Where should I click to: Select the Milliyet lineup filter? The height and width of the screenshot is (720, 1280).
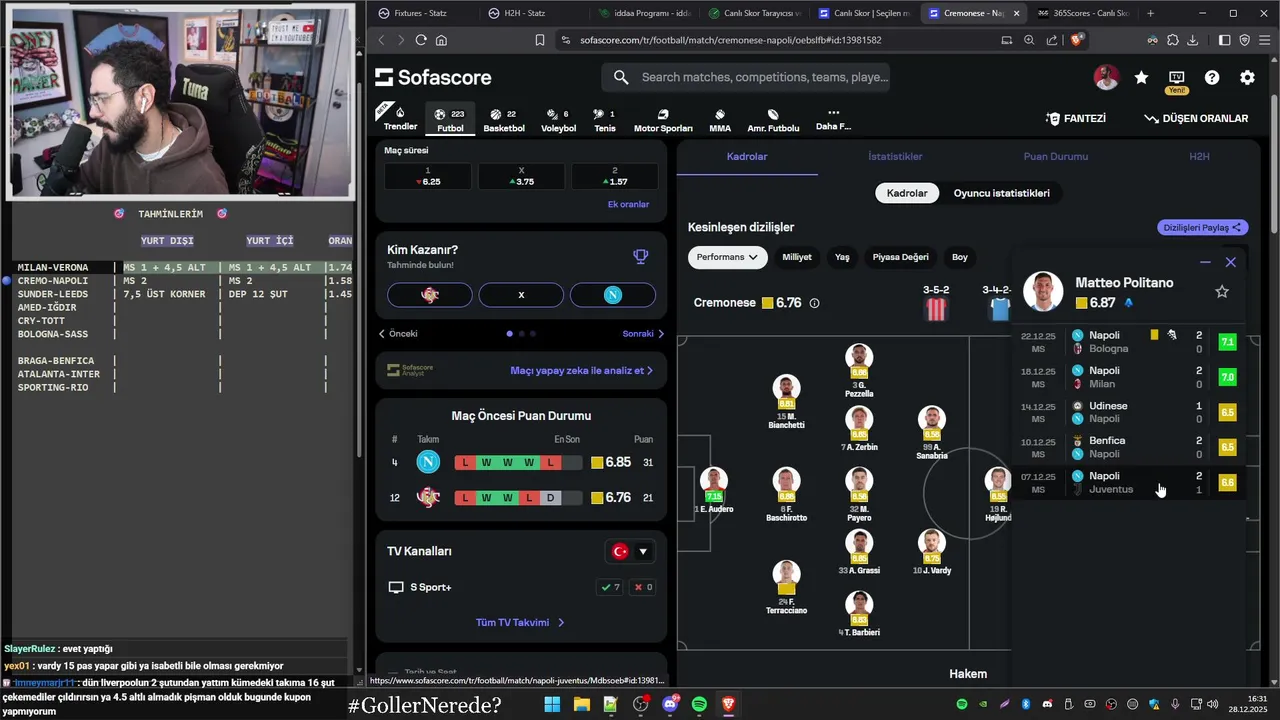coord(796,257)
